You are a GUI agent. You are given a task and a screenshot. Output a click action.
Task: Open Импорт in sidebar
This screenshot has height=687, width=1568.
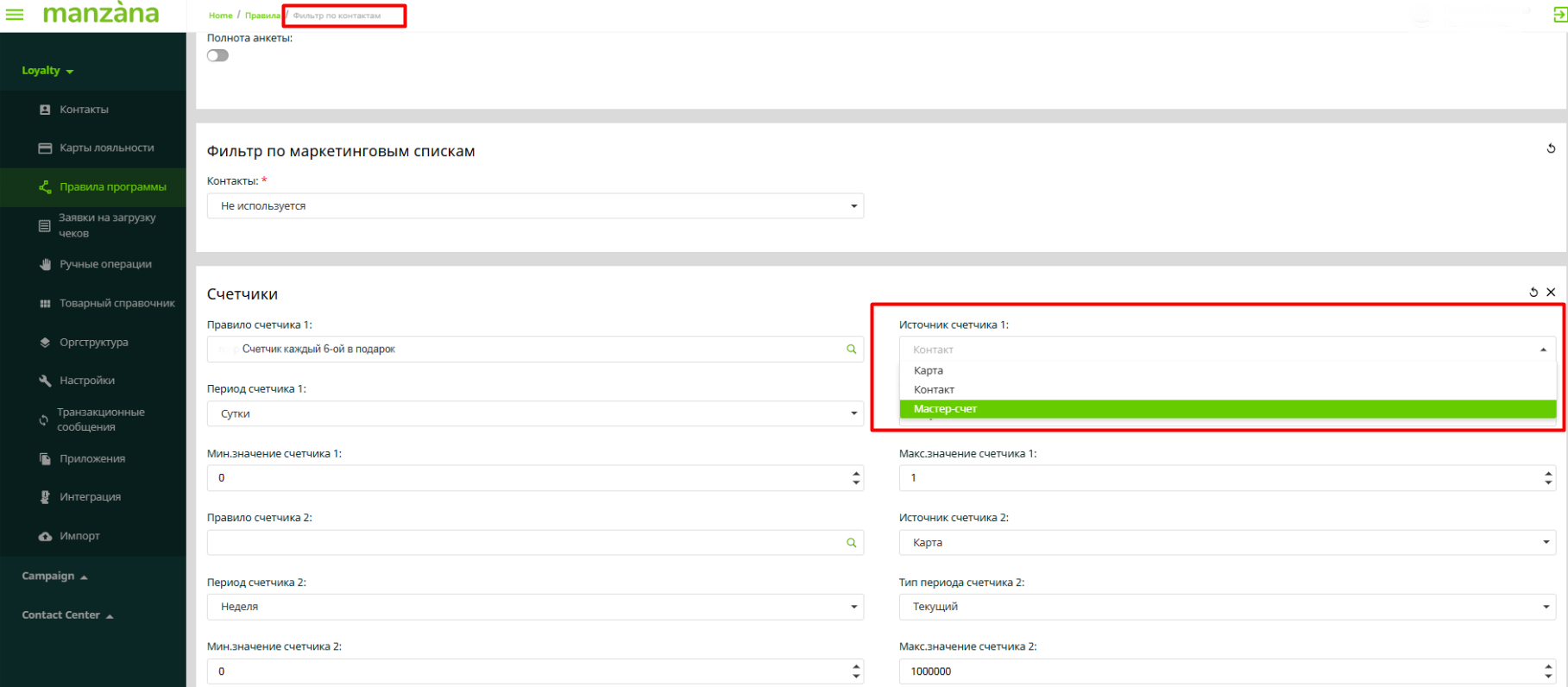(x=79, y=536)
